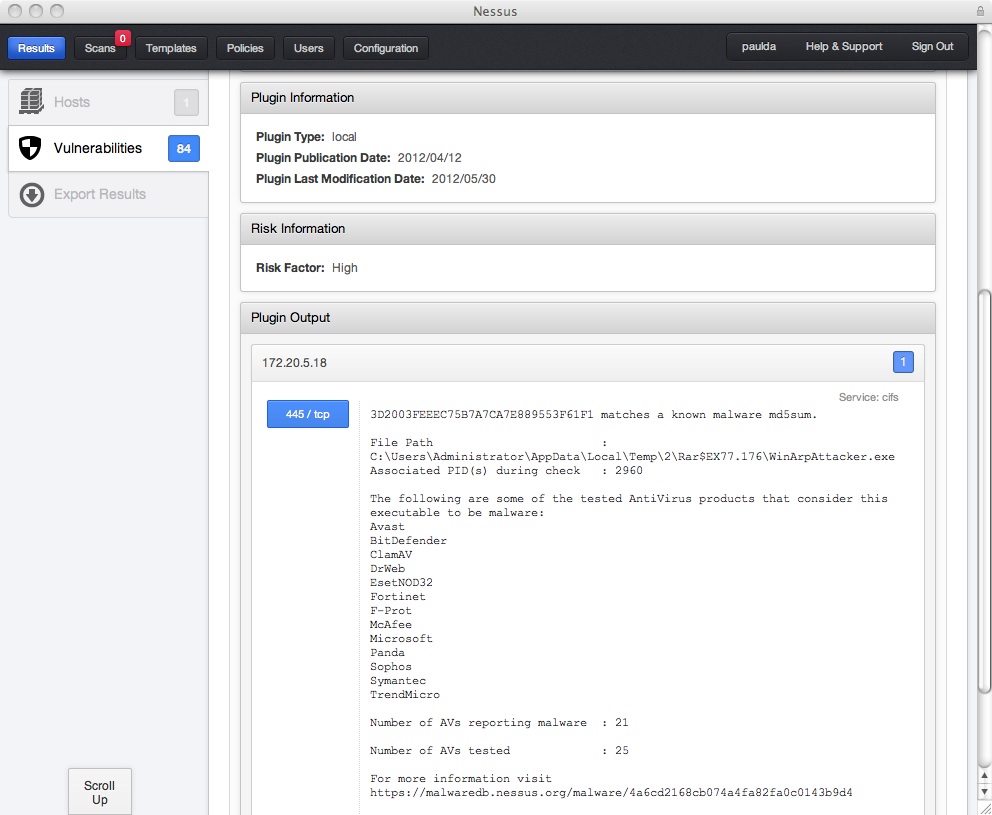
Task: Open the Users tab
Action: (x=308, y=48)
